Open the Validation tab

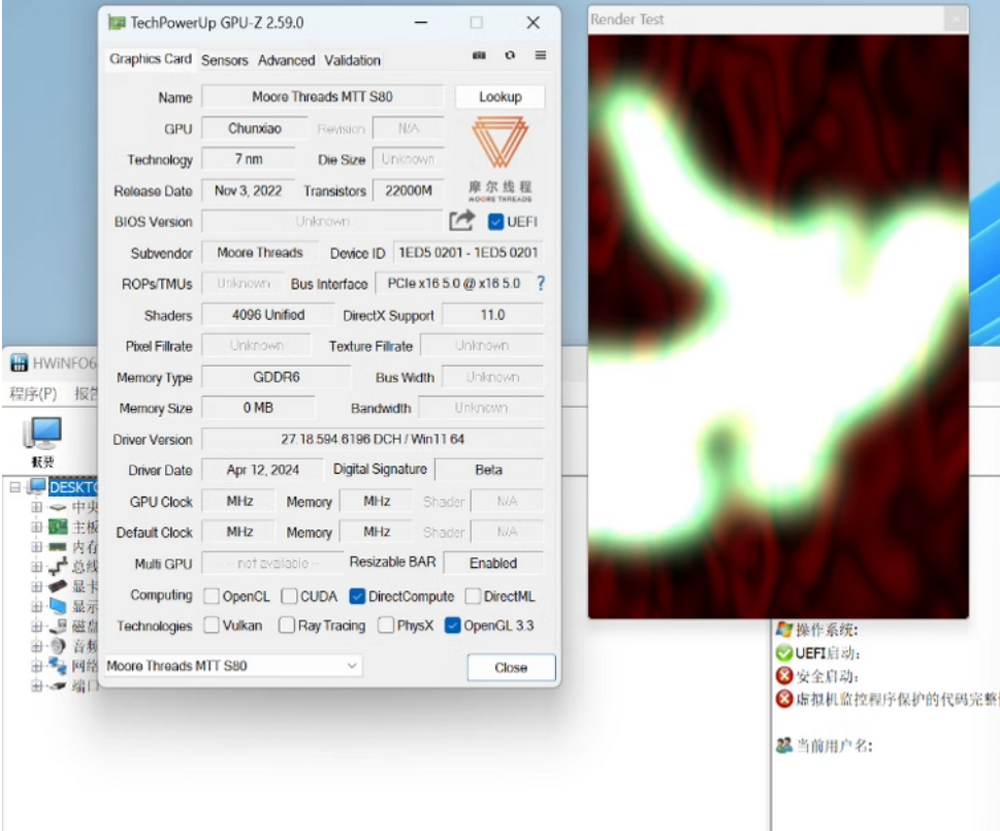(x=352, y=61)
